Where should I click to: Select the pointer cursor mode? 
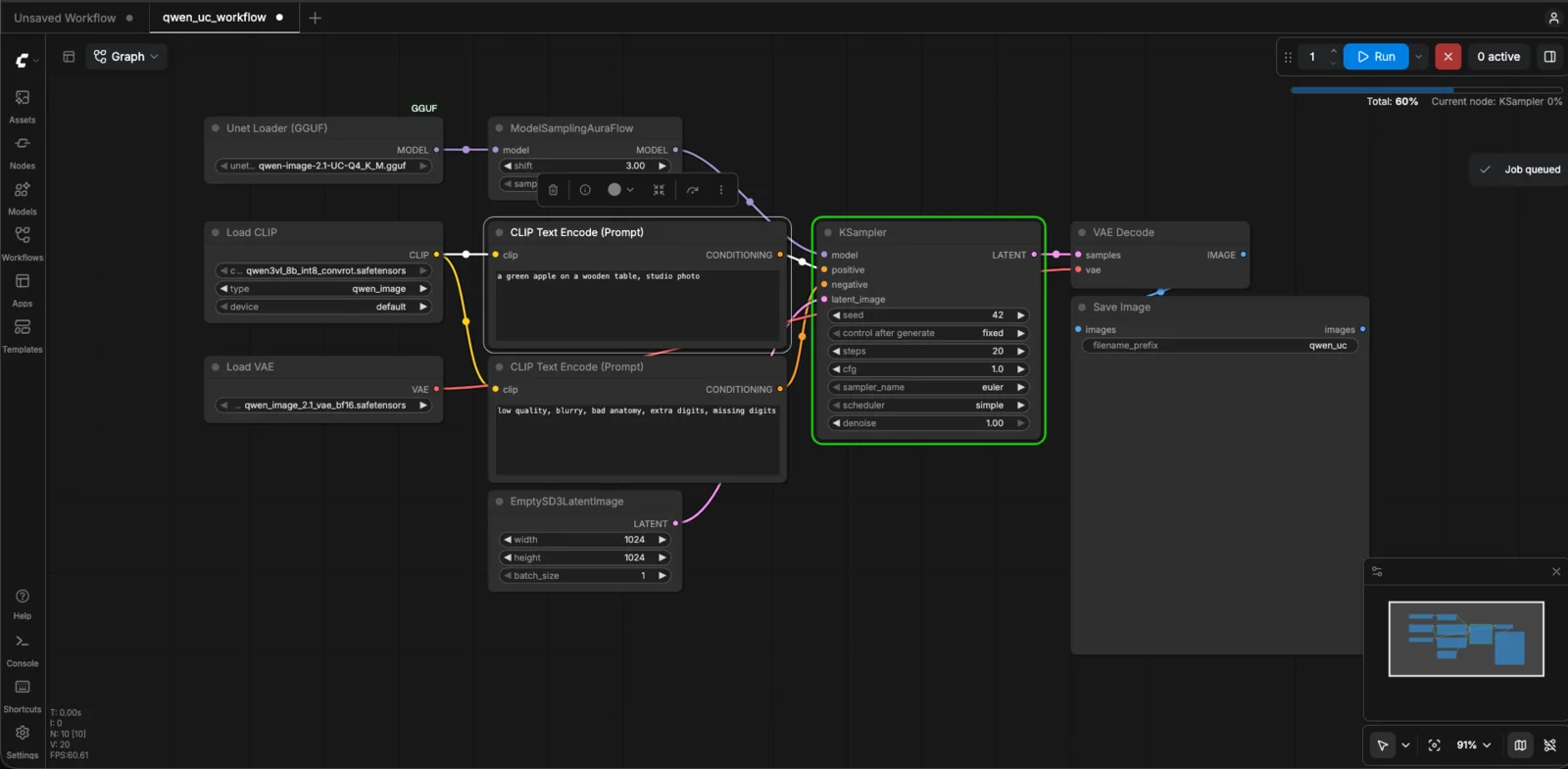pyautogui.click(x=1383, y=745)
